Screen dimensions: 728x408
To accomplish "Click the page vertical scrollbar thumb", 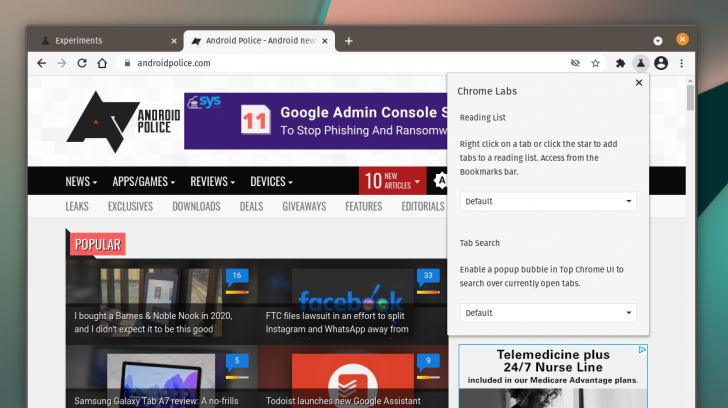I will pos(690,97).
